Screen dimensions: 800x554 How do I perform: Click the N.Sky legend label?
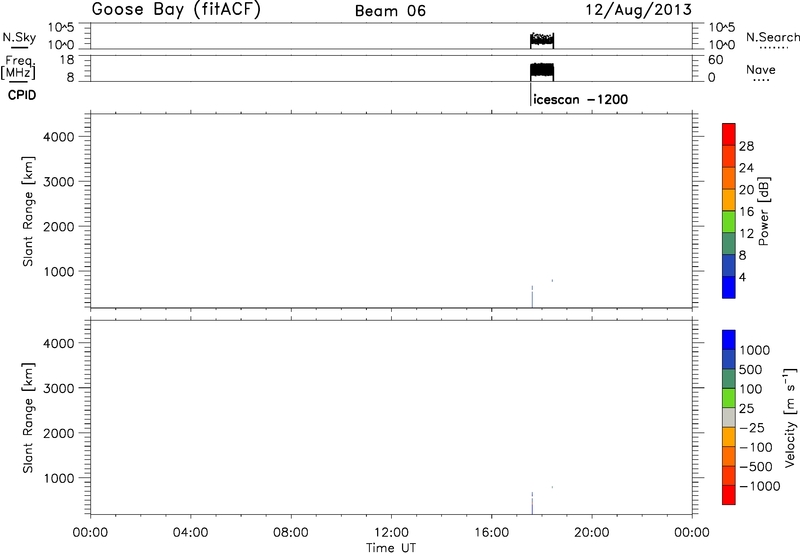19,37
